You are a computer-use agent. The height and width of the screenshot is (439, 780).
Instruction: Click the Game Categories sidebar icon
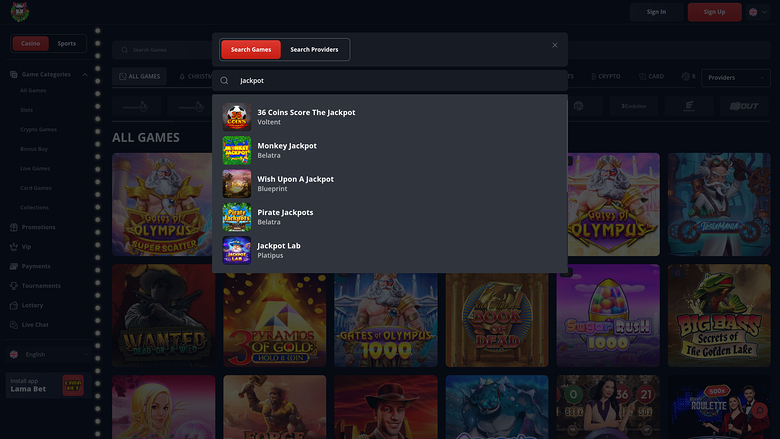click(x=14, y=75)
